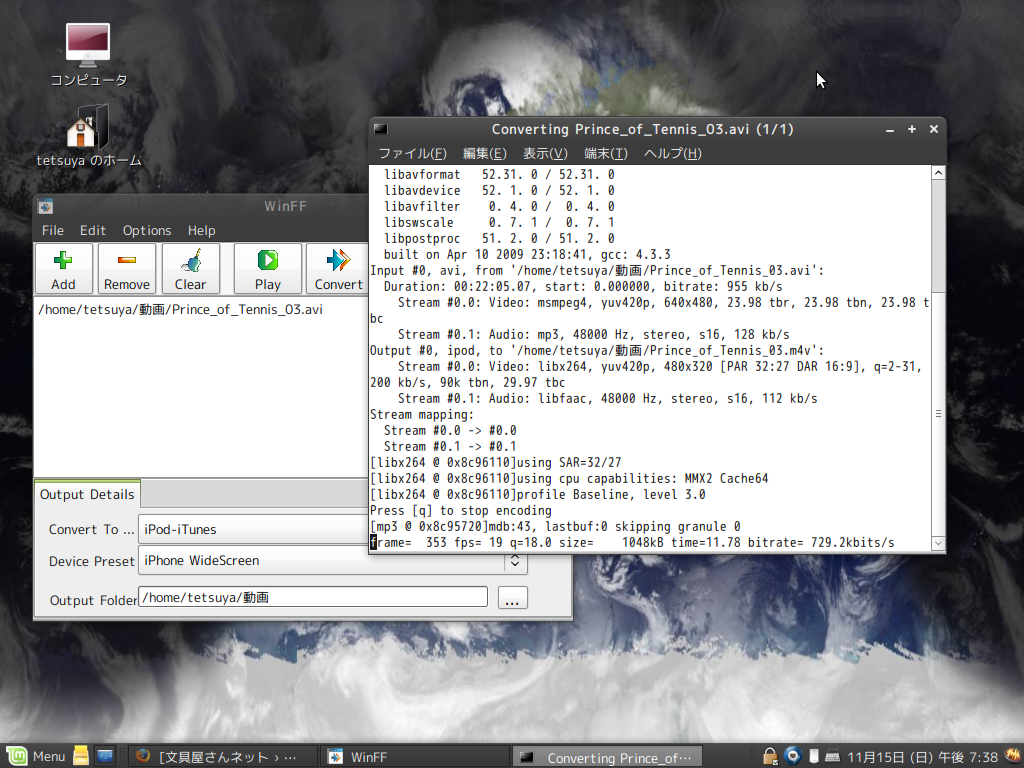Click the Remove button in WinFF toolbar
This screenshot has height=768, width=1024.
[x=127, y=269]
